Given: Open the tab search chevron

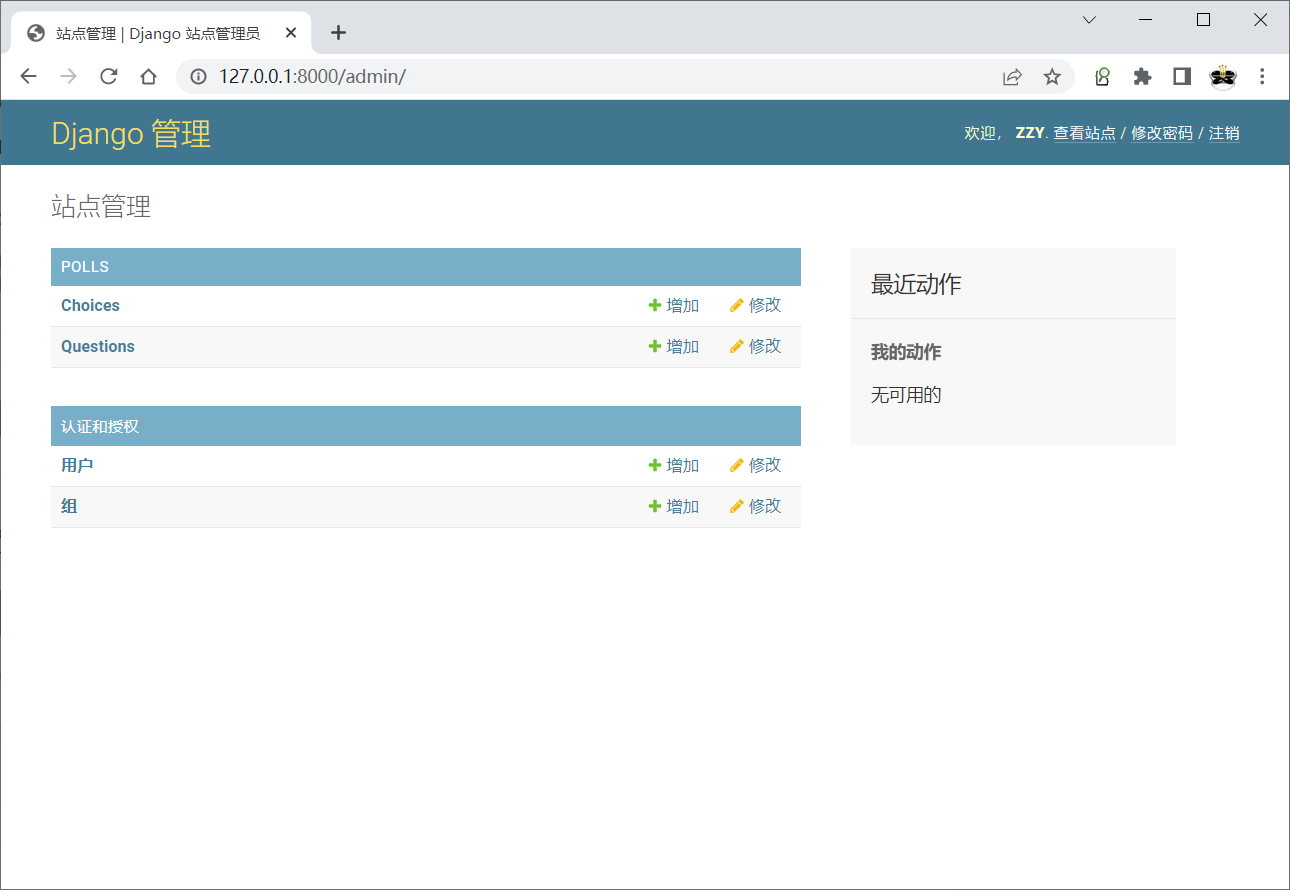Looking at the screenshot, I should pos(1090,20).
